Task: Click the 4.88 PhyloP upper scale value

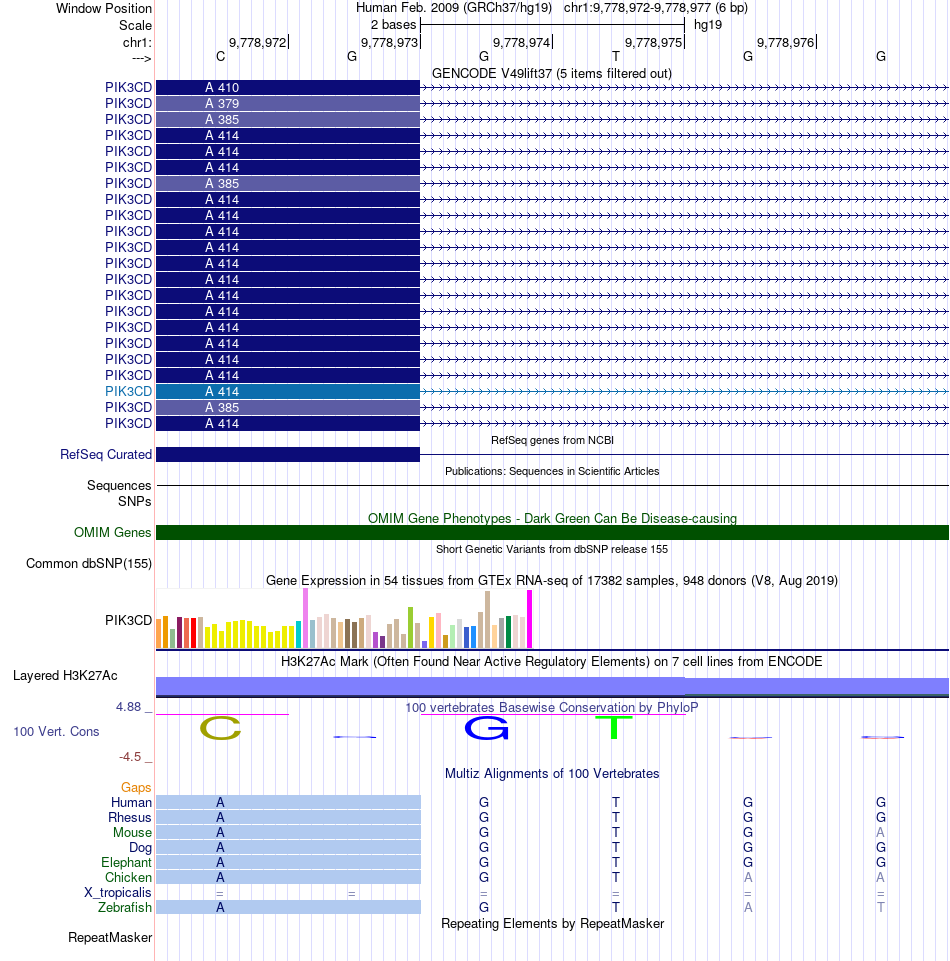Action: coord(129,707)
